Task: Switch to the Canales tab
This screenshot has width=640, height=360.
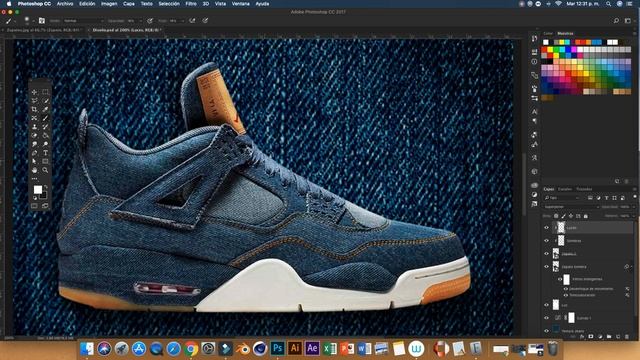Action: (x=565, y=189)
